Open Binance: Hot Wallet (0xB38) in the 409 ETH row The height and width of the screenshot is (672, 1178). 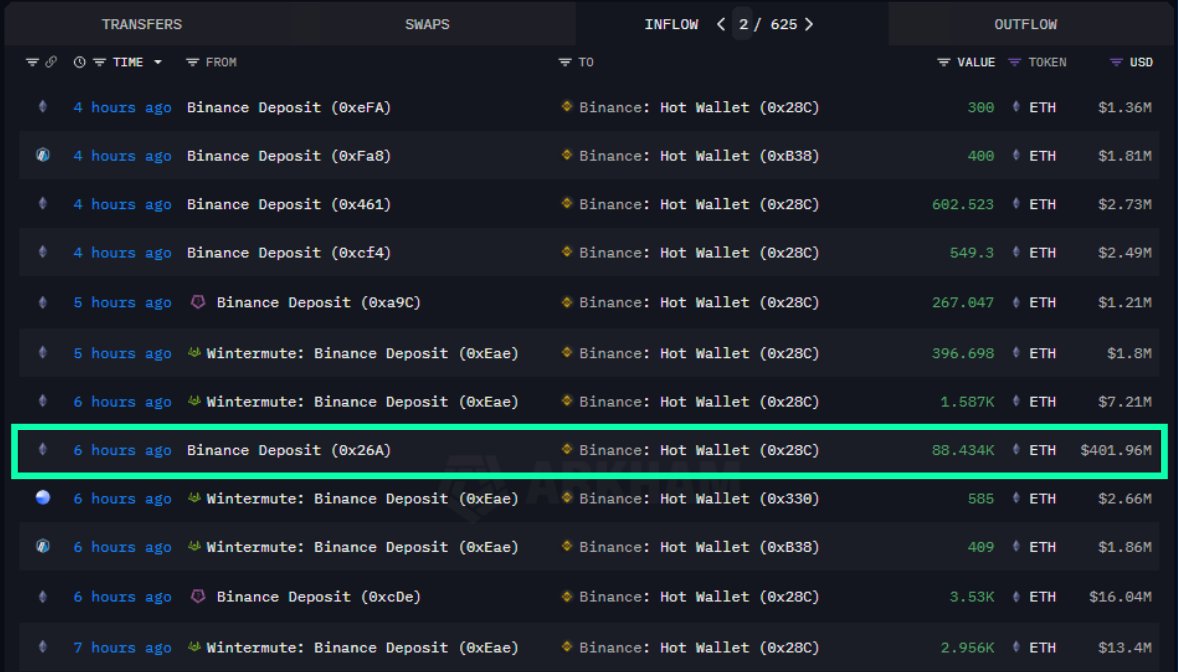(699, 547)
